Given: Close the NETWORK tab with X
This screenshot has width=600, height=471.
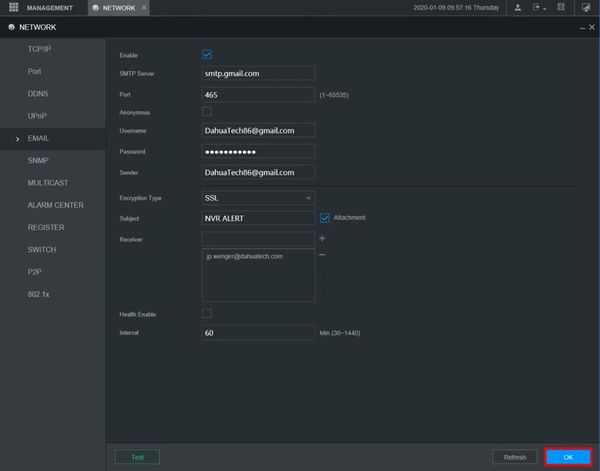Looking at the screenshot, I should coord(144,8).
